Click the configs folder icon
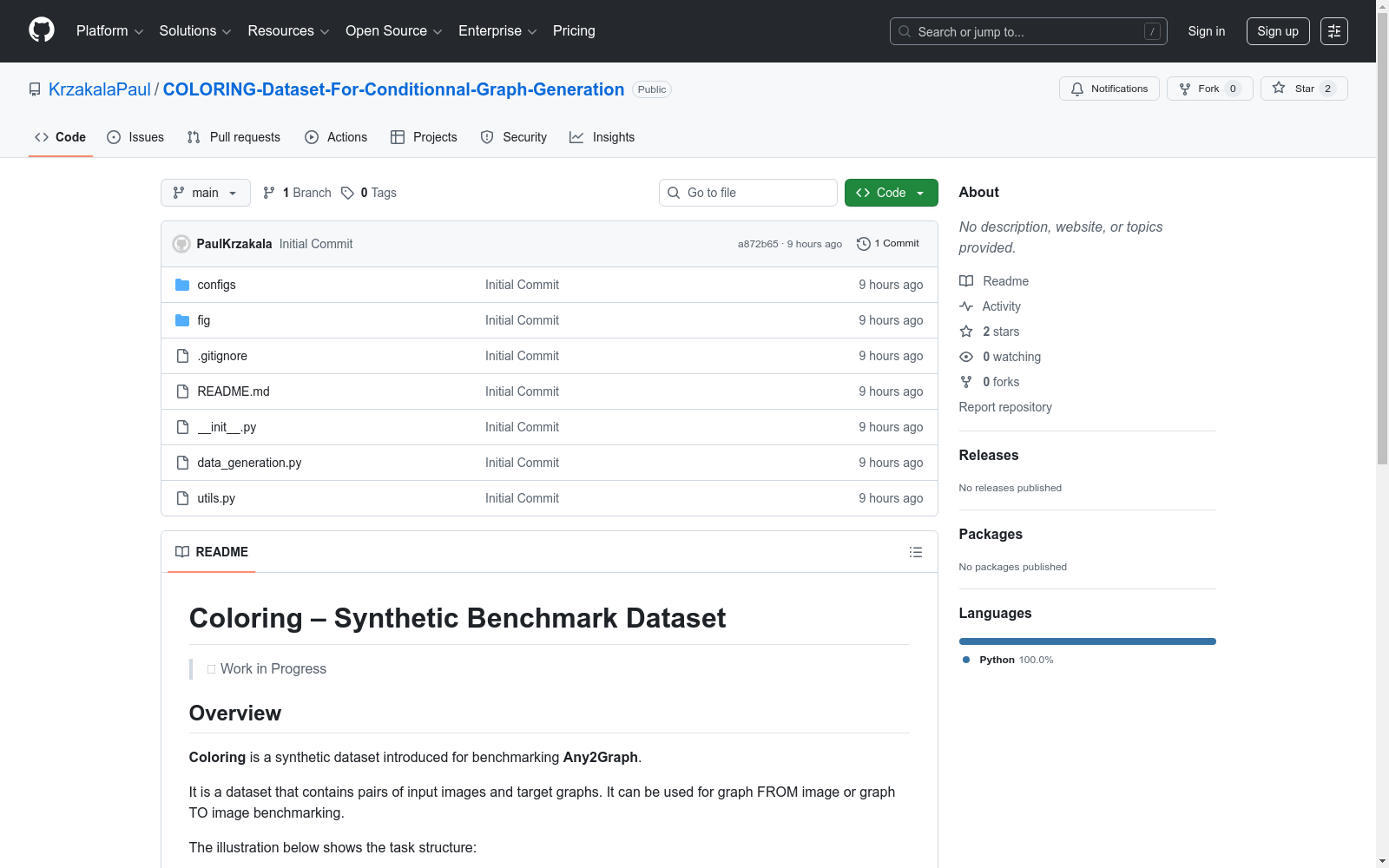Viewport: 1389px width, 868px height. click(x=182, y=285)
